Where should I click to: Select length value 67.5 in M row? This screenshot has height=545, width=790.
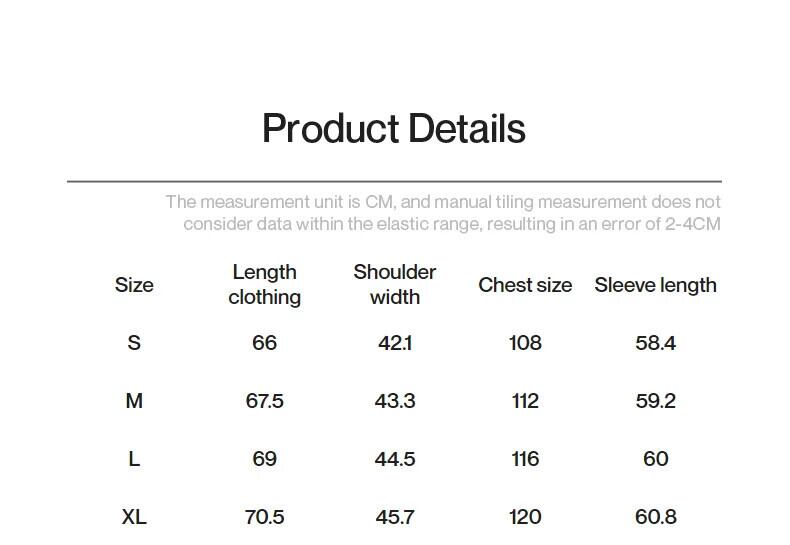point(264,401)
